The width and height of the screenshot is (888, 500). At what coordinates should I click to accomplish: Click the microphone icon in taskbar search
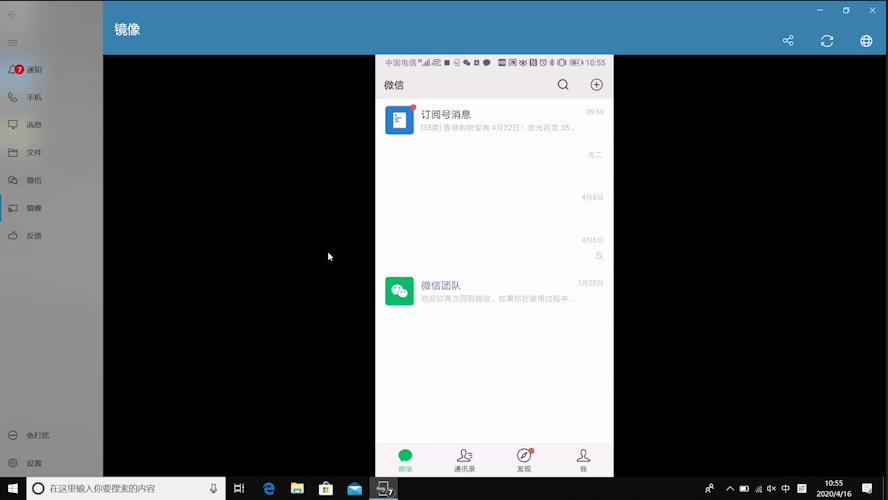(214, 488)
